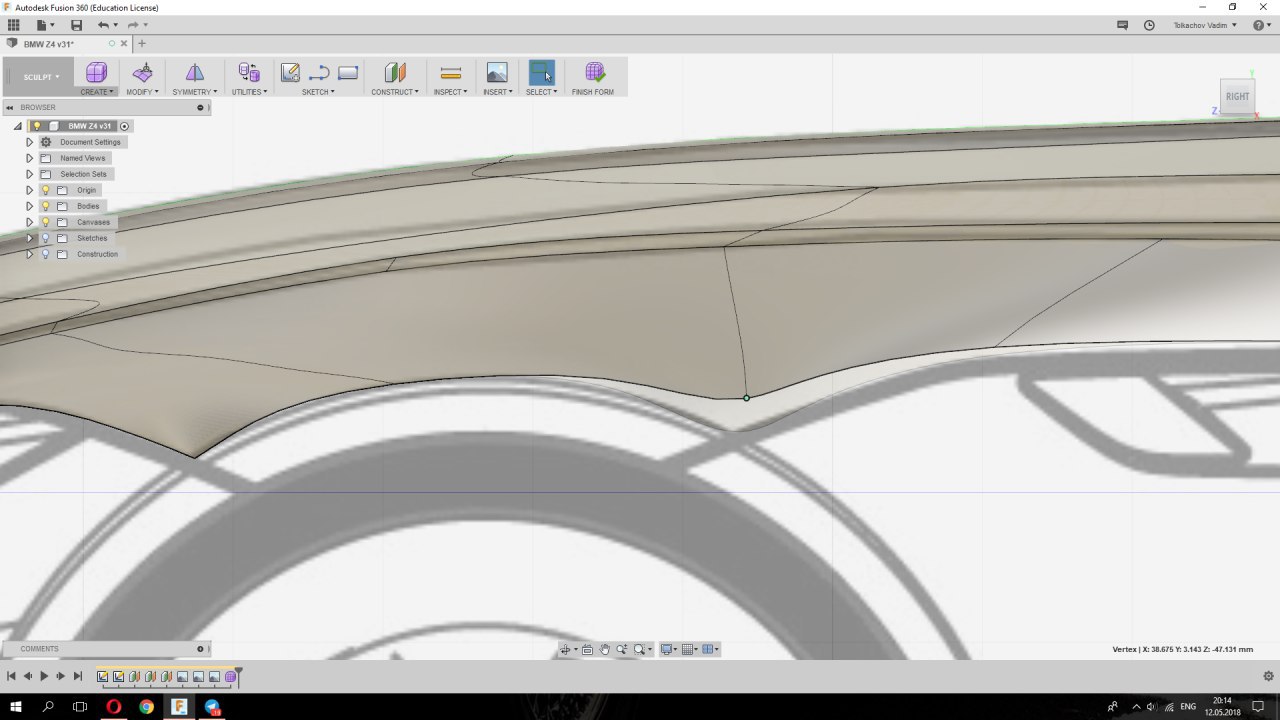Toggle Construction folder visibility bulb
This screenshot has height=720, width=1280.
click(45, 254)
